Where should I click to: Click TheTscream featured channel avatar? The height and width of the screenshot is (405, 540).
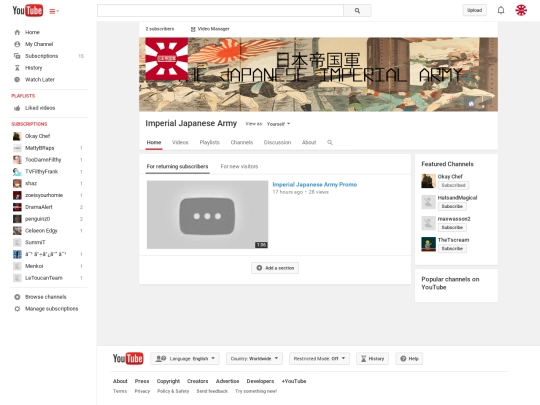(x=428, y=244)
